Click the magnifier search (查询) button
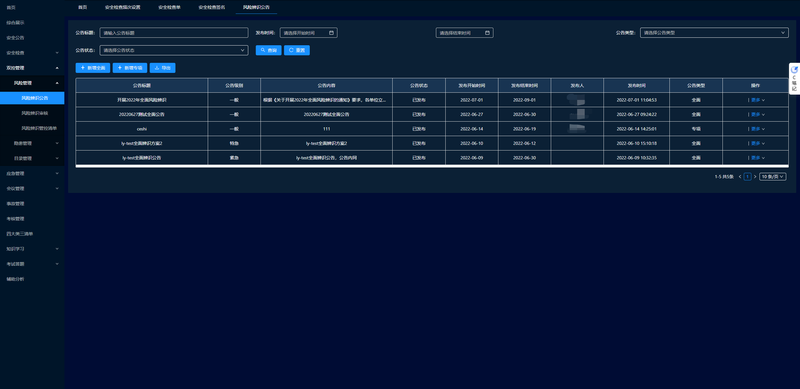This screenshot has height=389, width=800. pyautogui.click(x=268, y=51)
